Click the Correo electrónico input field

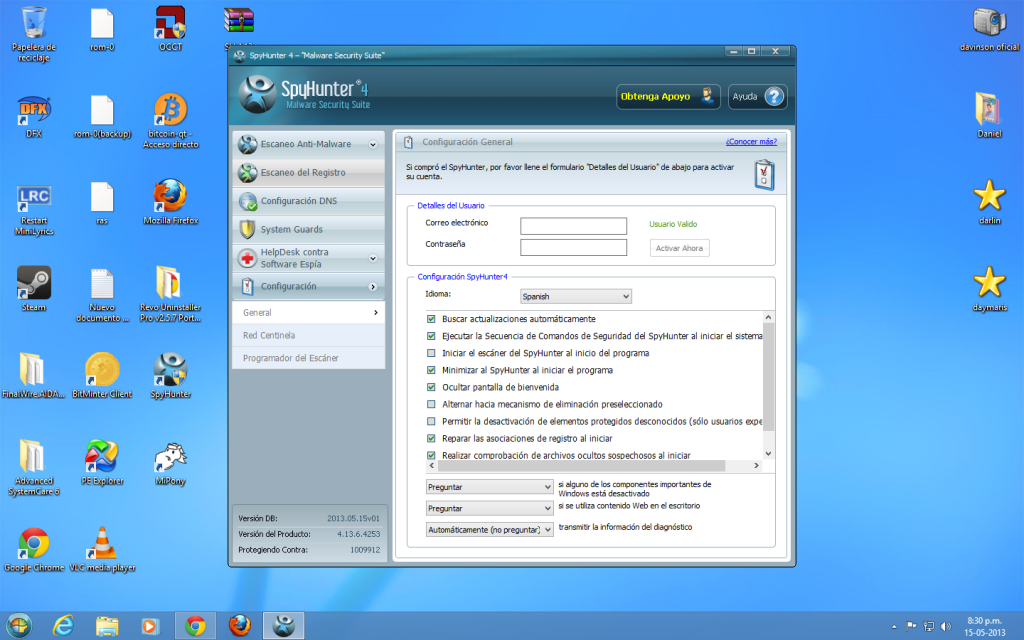tap(573, 227)
